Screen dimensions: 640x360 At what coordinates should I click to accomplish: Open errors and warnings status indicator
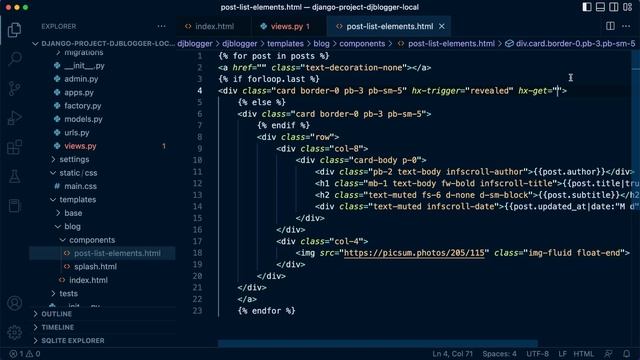click(25, 353)
